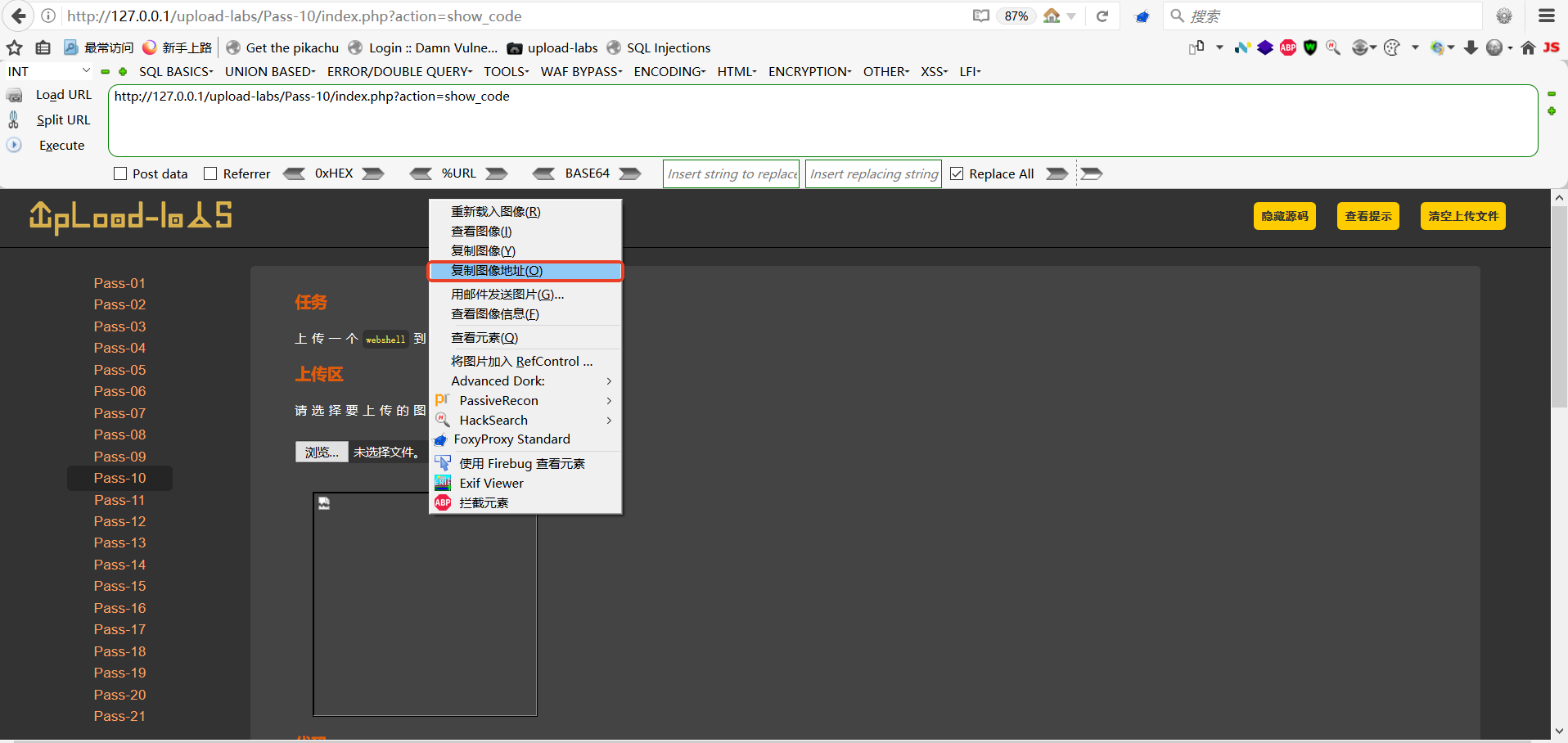Click the broken image icon in upload preview

pos(324,503)
